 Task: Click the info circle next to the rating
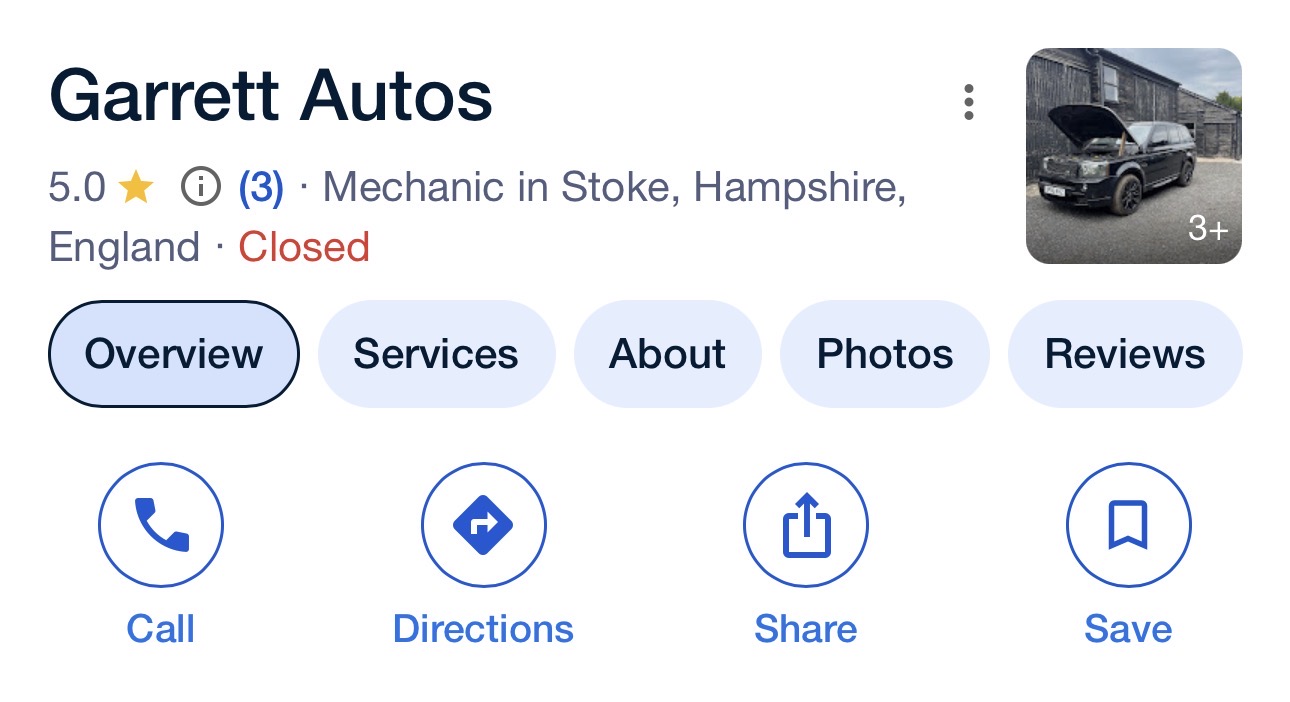point(200,186)
